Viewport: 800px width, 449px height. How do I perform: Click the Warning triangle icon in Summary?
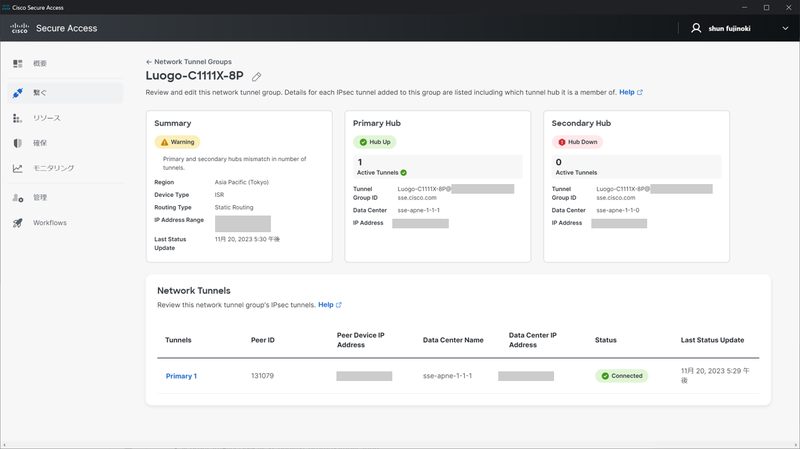(164, 142)
